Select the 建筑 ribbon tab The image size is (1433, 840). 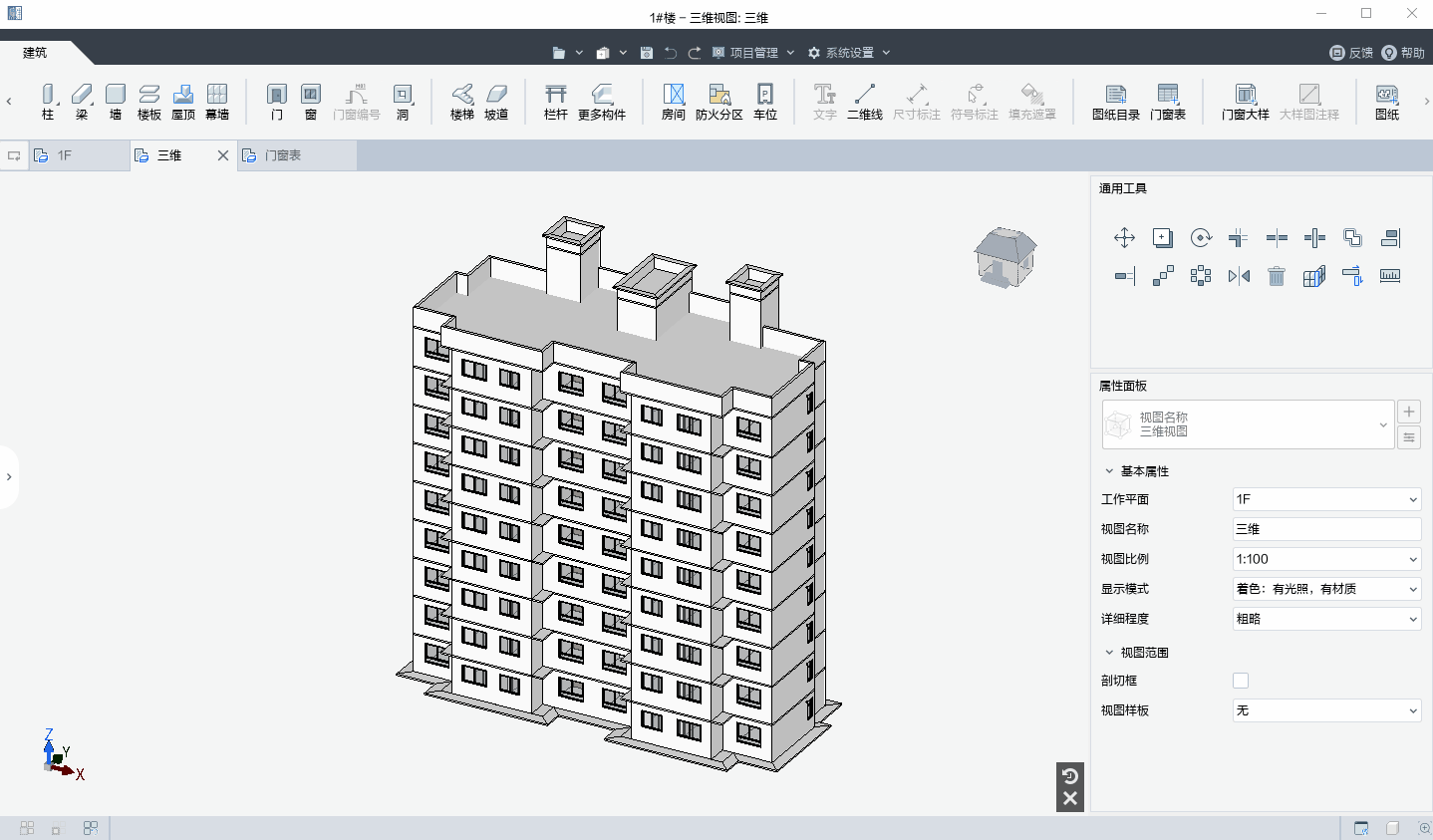pyautogui.click(x=35, y=53)
